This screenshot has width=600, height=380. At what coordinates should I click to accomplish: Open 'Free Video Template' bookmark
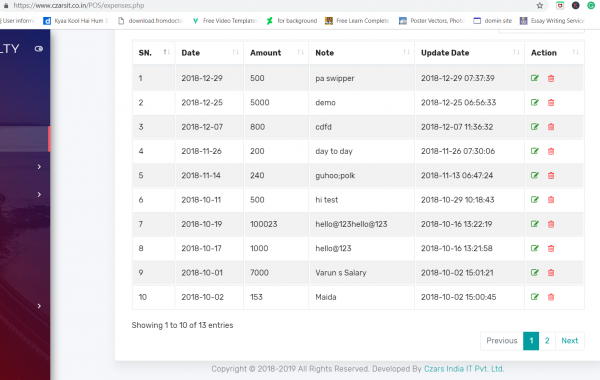[225, 21]
